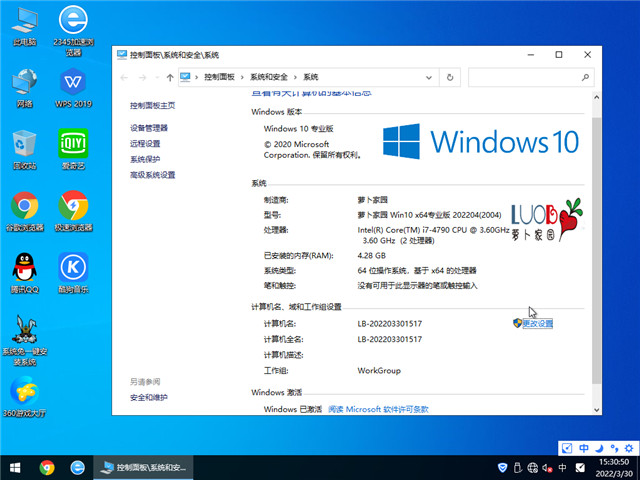
Task: Click the muted volume speaker tray icon
Action: coord(547,468)
